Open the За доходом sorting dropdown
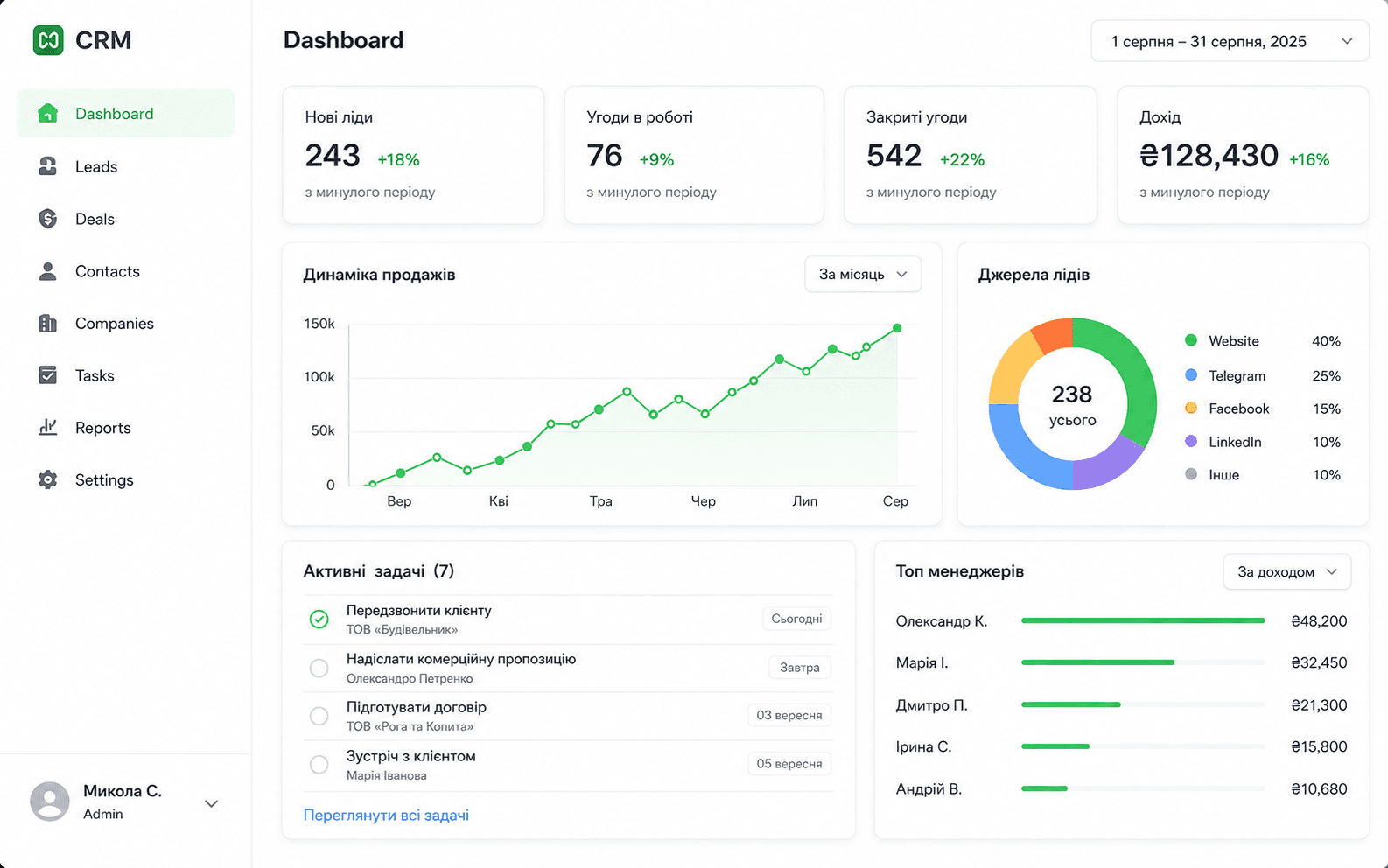The image size is (1388, 868). (x=1287, y=571)
